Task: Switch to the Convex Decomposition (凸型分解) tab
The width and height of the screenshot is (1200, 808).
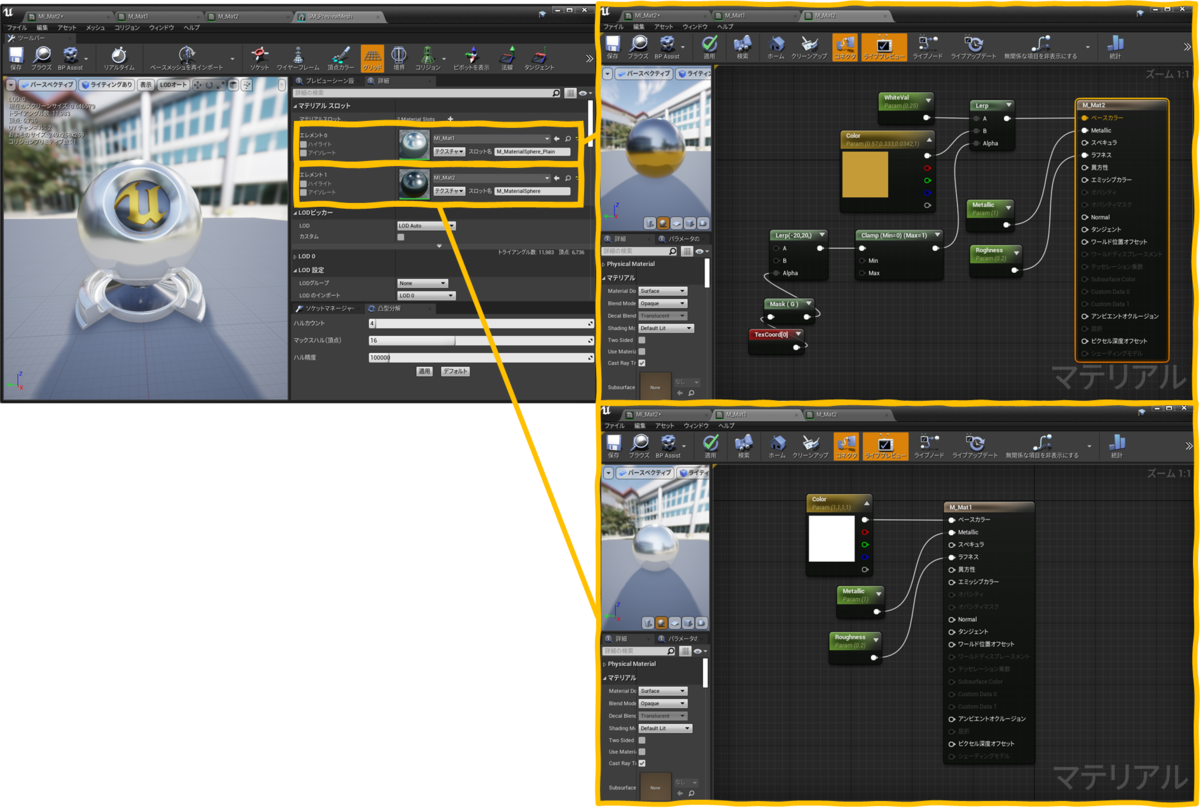Action: 398,309
